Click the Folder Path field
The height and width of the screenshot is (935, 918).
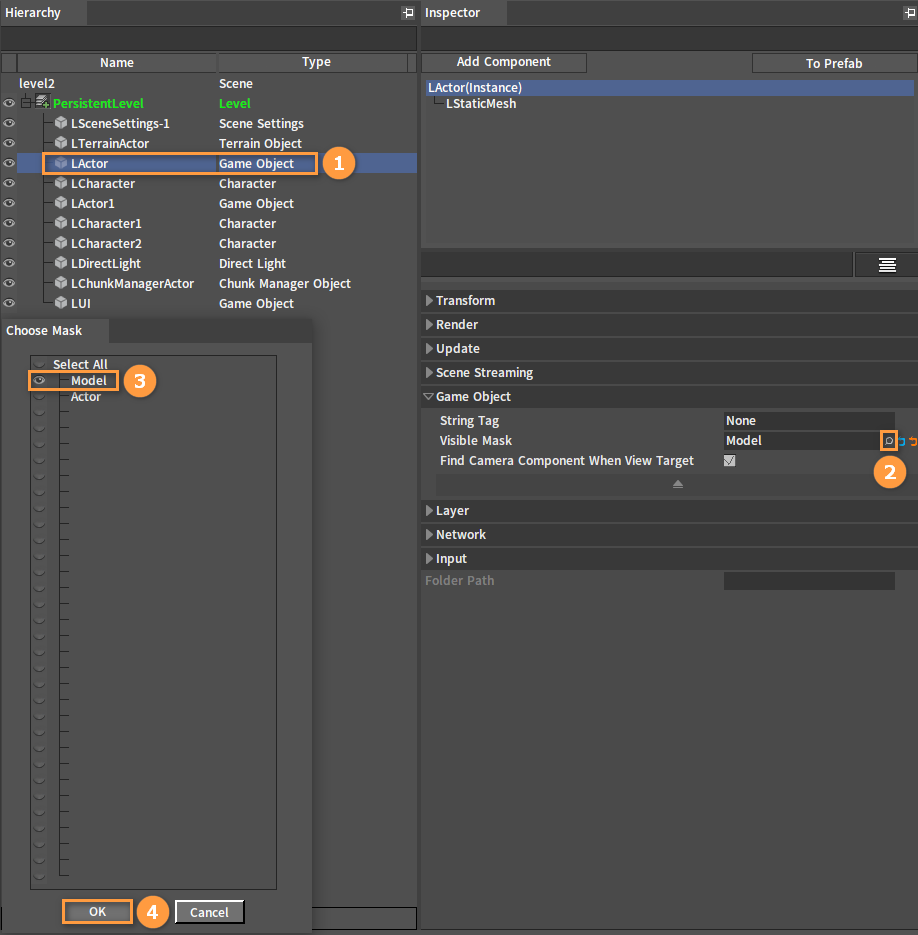tap(809, 581)
